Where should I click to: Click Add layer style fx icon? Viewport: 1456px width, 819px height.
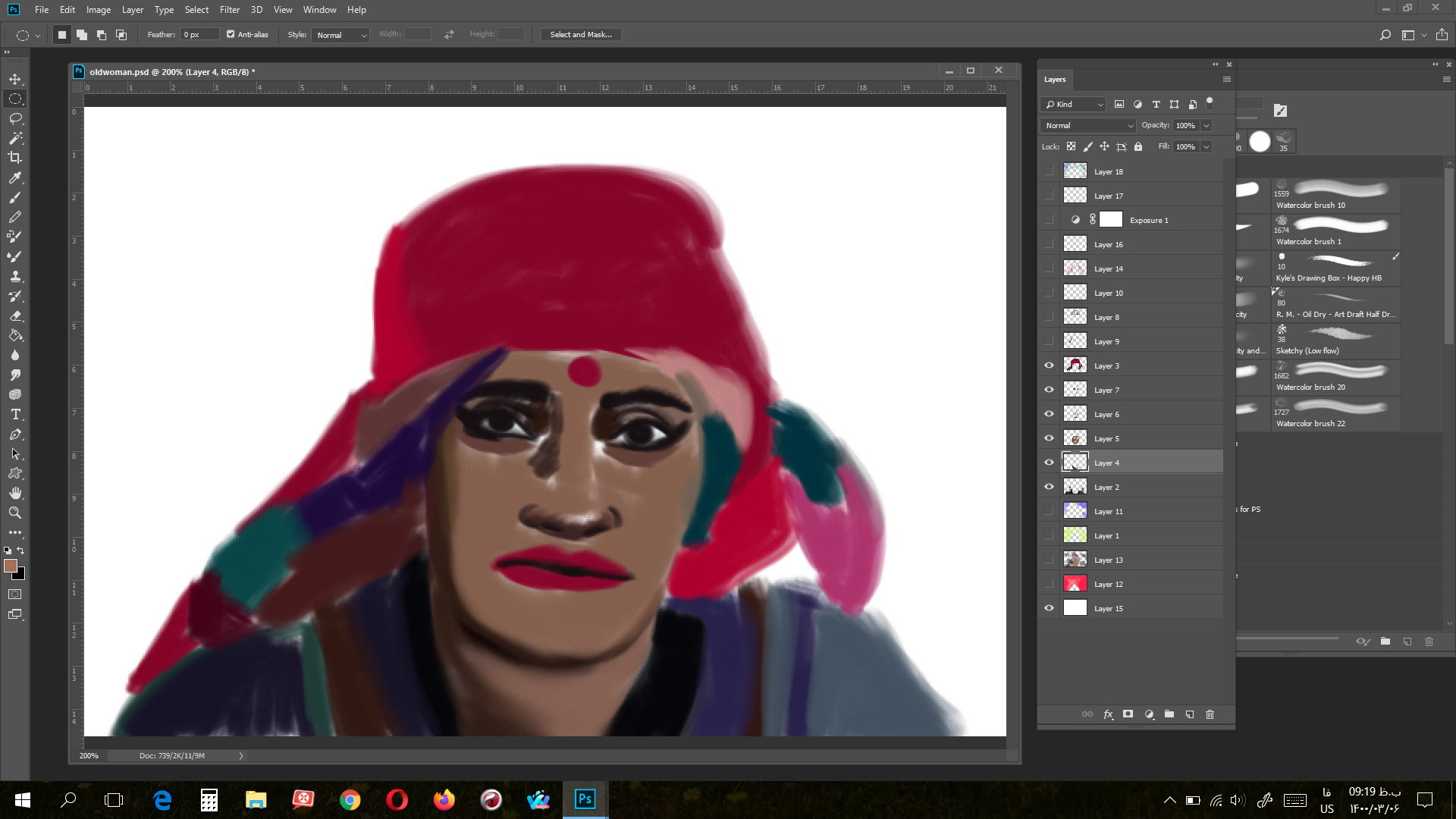(x=1108, y=714)
